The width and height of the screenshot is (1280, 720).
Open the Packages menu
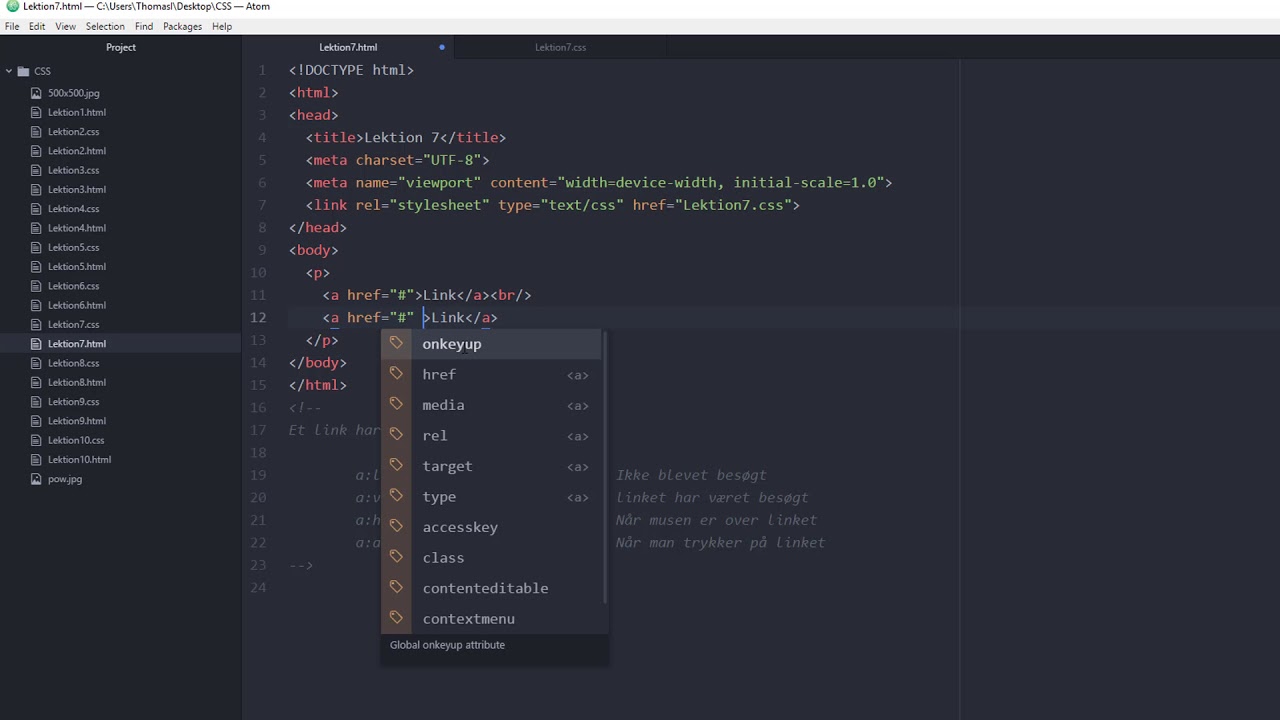click(182, 26)
